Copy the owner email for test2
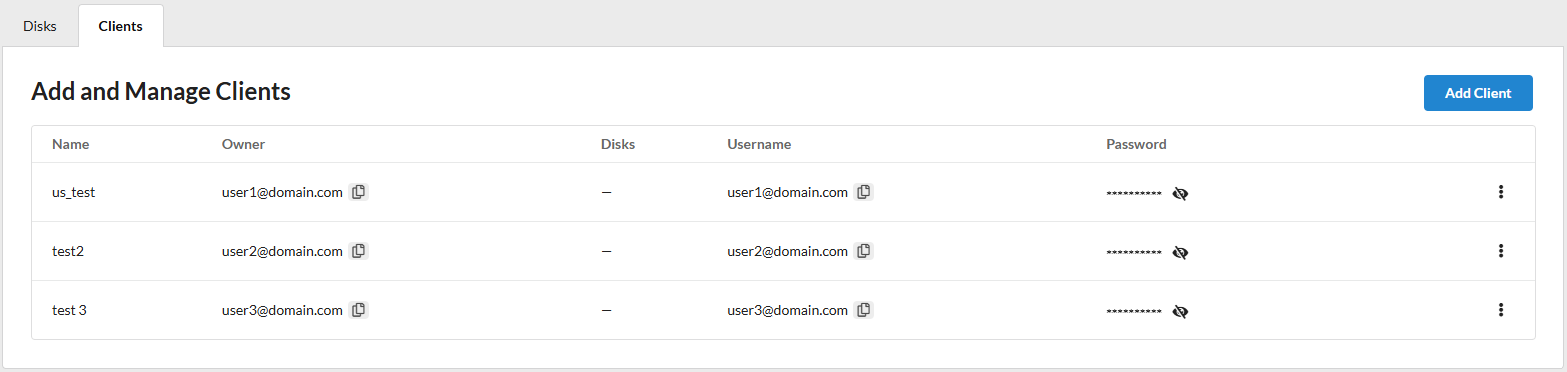 click(x=359, y=251)
